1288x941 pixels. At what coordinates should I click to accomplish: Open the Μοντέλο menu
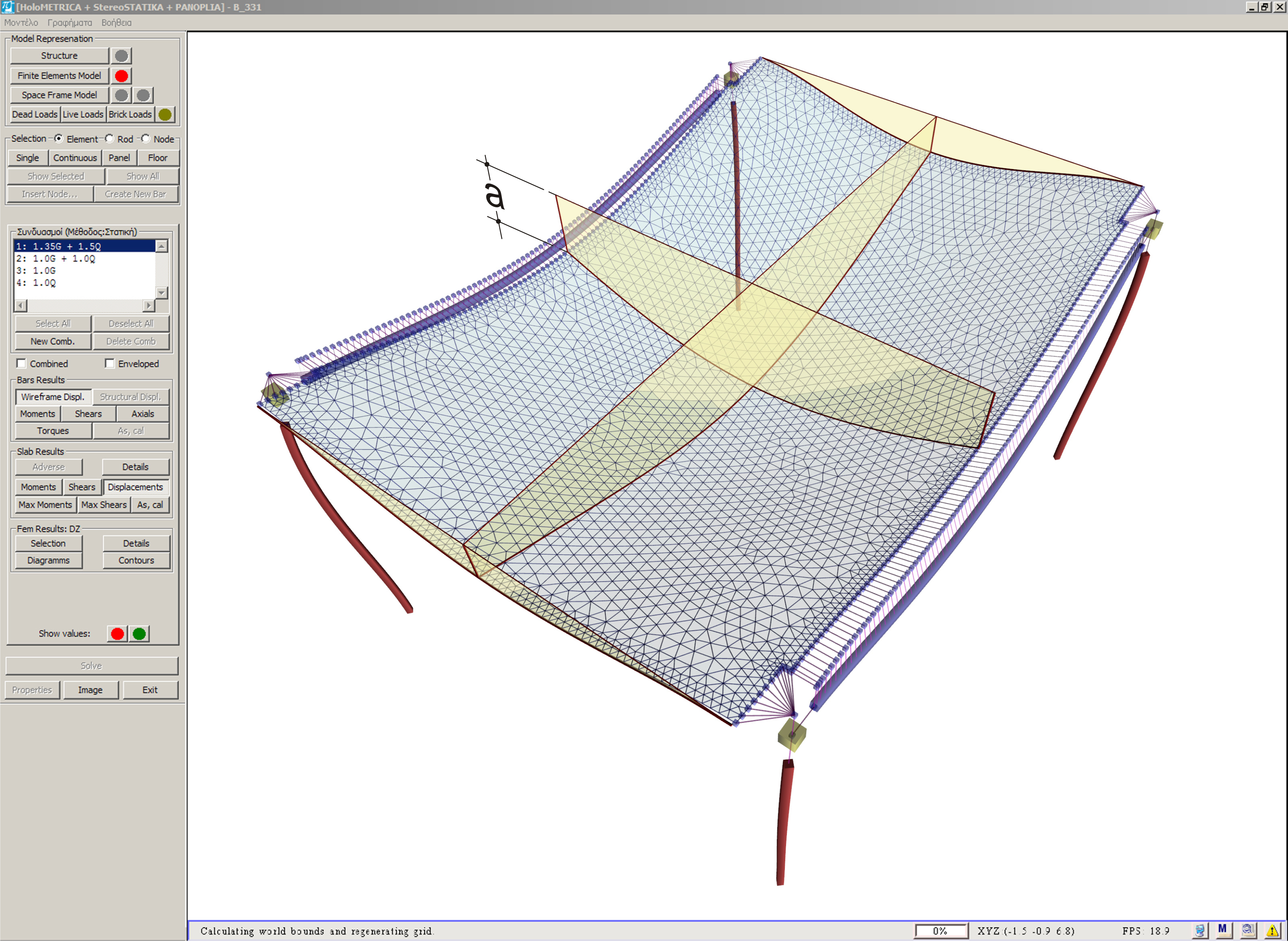(21, 23)
